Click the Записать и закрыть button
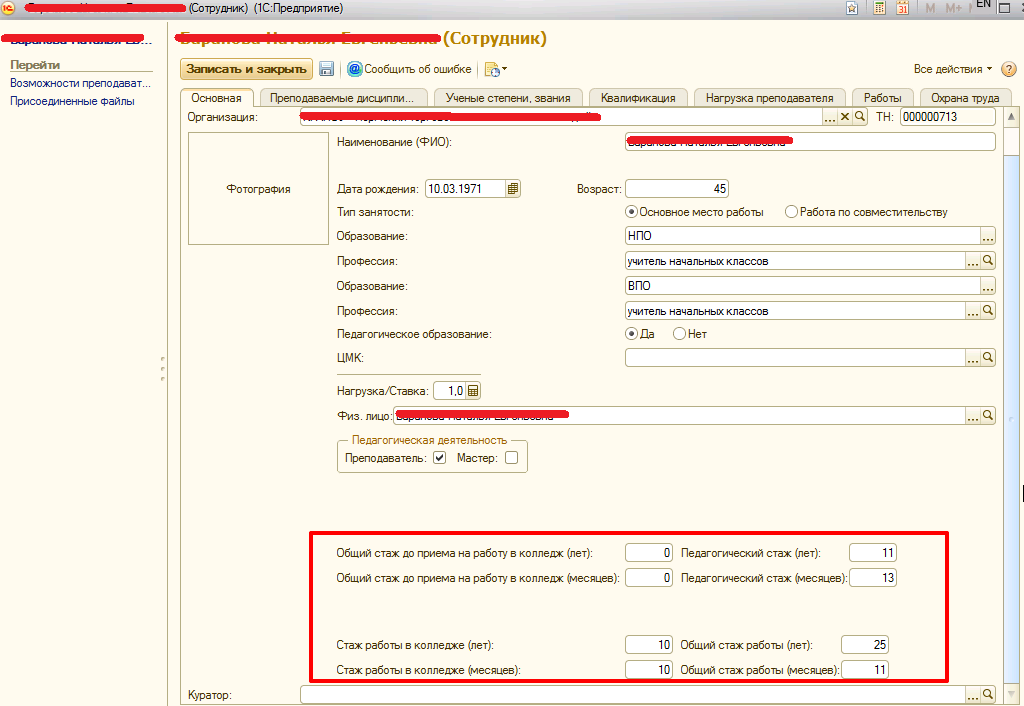The width and height of the screenshot is (1024, 706). pos(245,69)
